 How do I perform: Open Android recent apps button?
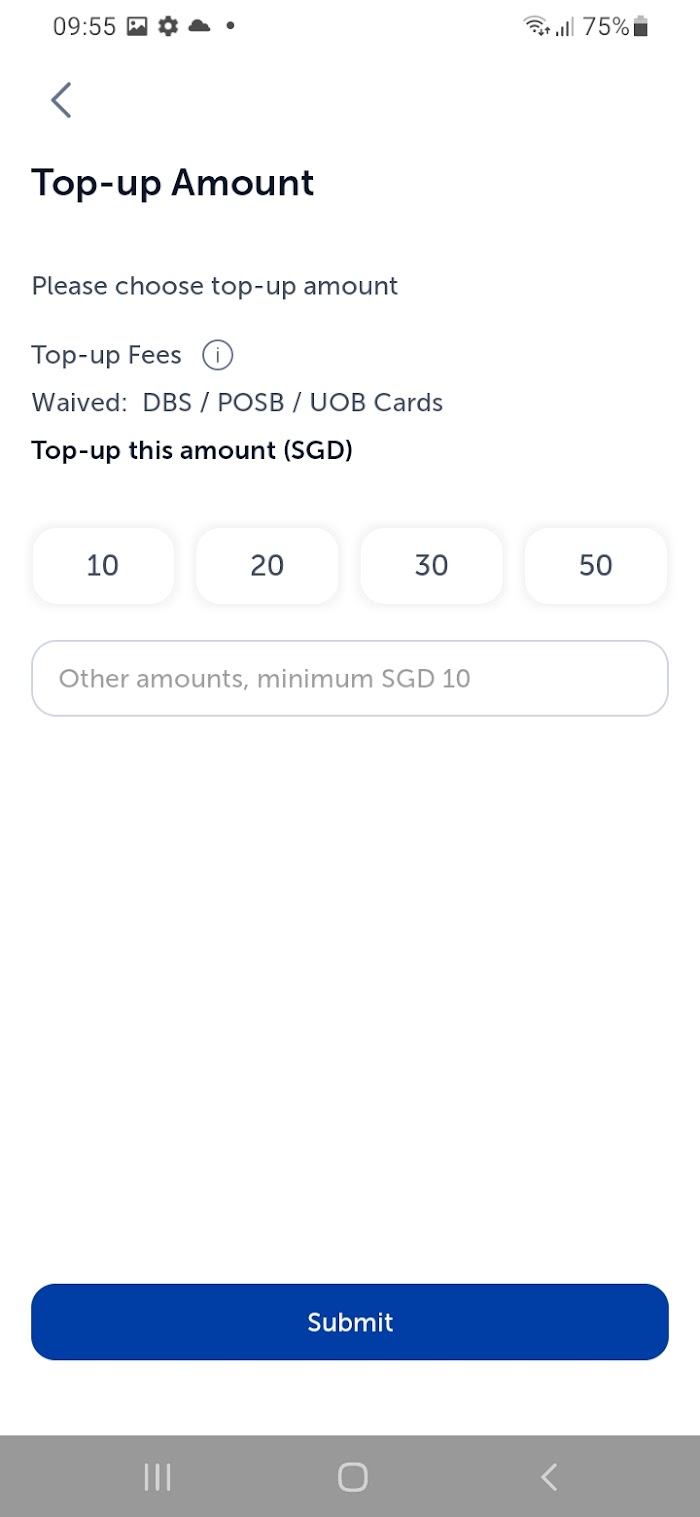(x=157, y=1477)
